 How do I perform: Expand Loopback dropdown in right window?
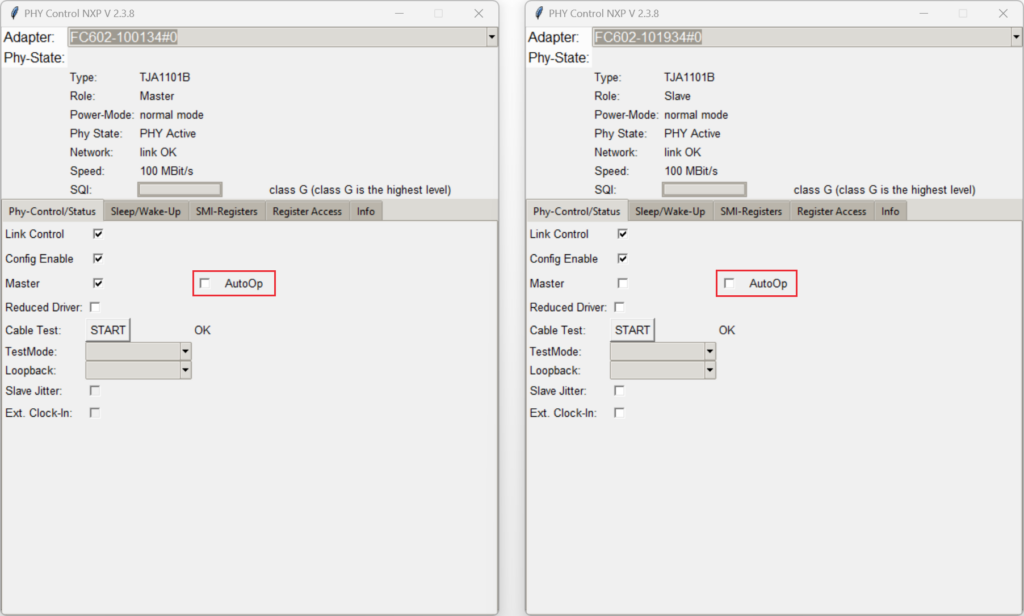click(x=710, y=370)
